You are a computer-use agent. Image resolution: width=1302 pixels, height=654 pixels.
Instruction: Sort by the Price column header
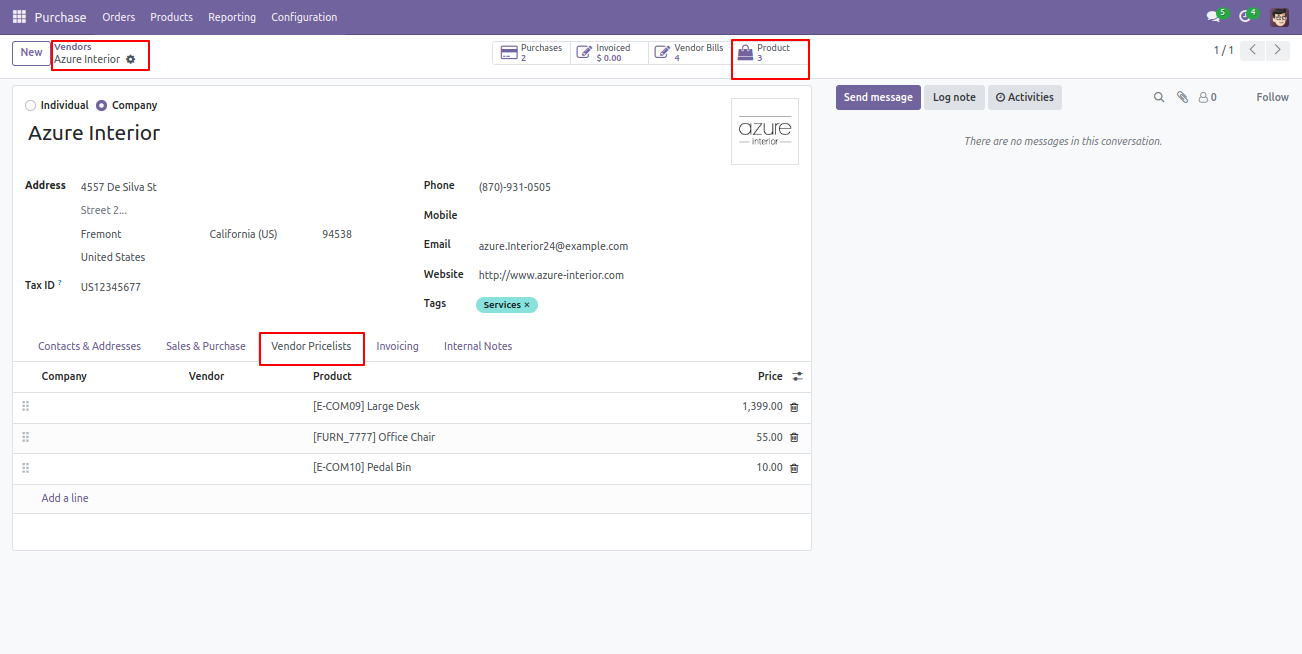point(770,376)
